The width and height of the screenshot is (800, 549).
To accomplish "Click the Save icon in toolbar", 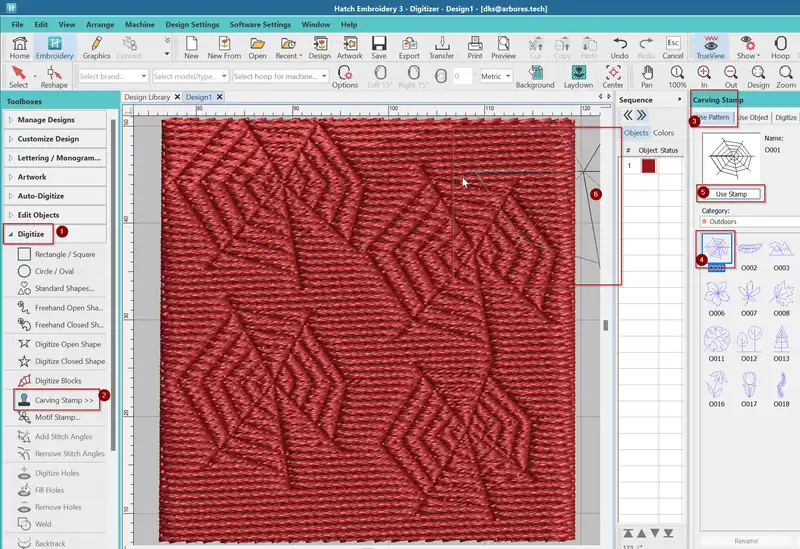I will pyautogui.click(x=379, y=48).
